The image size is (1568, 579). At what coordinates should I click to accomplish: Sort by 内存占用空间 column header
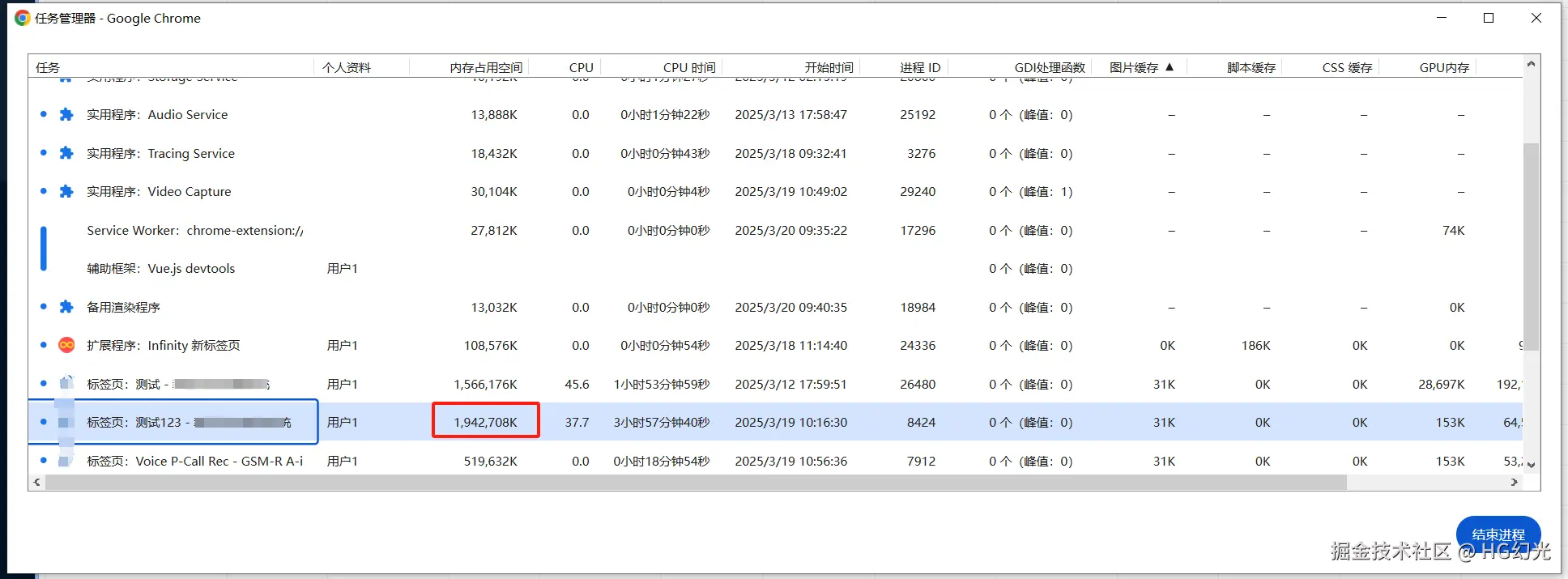point(486,68)
